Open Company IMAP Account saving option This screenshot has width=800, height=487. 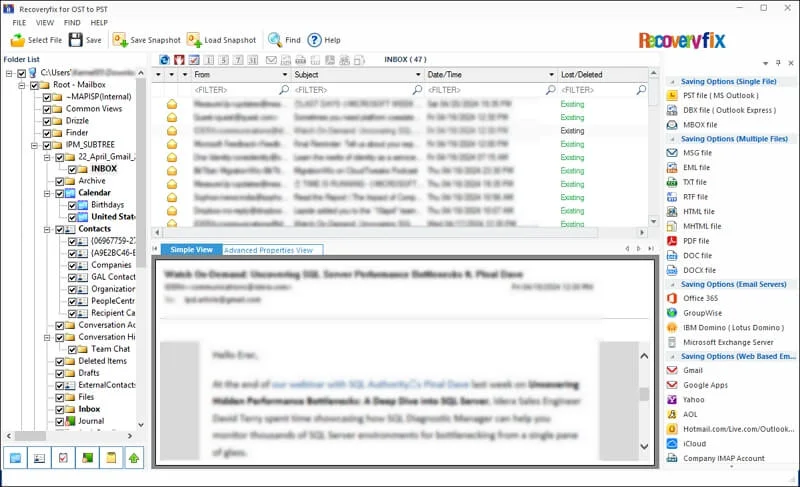(x=723, y=458)
